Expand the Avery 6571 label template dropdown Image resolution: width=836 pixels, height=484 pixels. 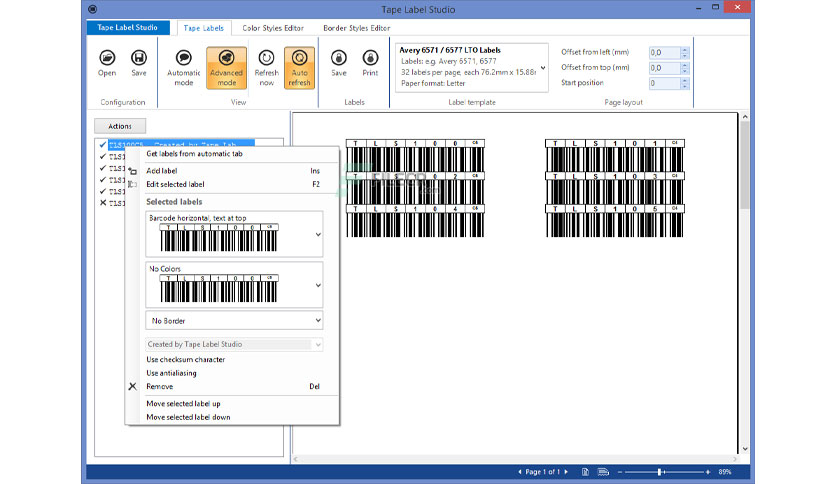point(543,68)
